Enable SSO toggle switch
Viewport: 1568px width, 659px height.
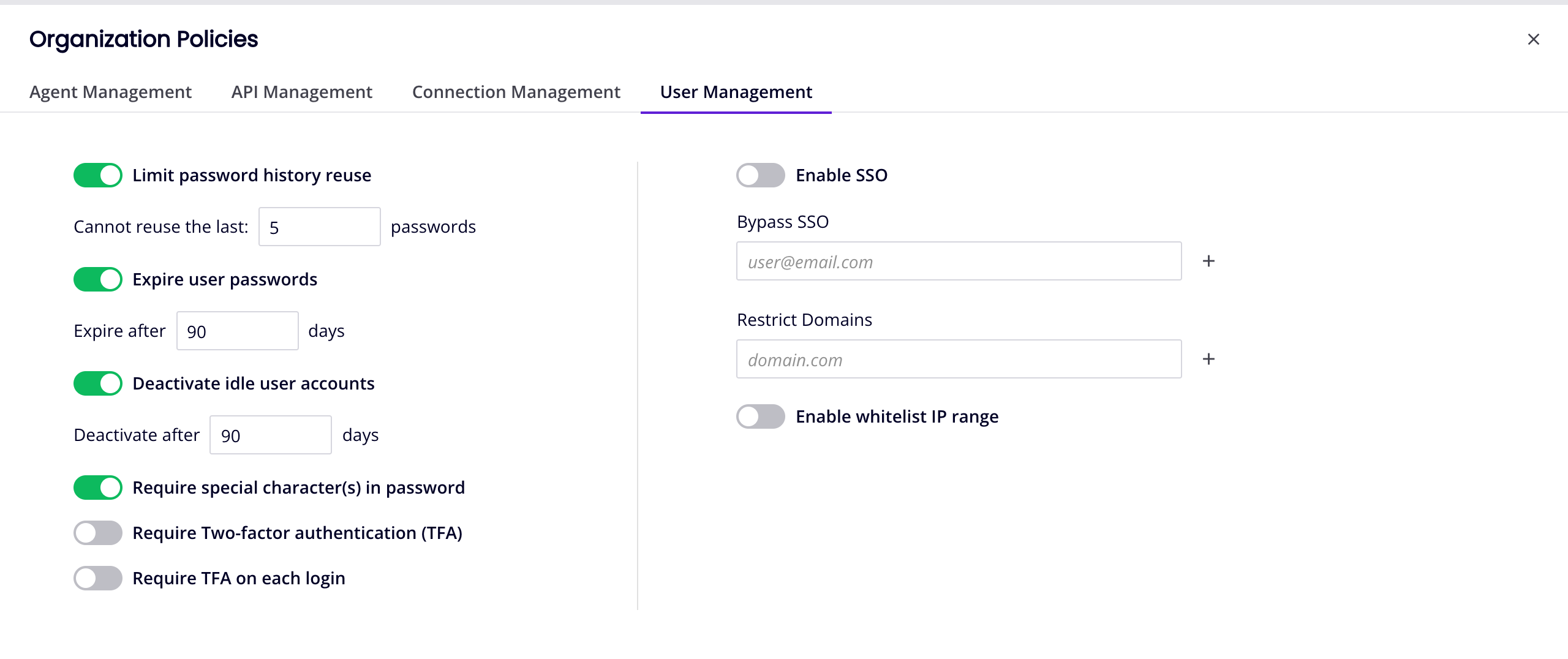[x=761, y=175]
